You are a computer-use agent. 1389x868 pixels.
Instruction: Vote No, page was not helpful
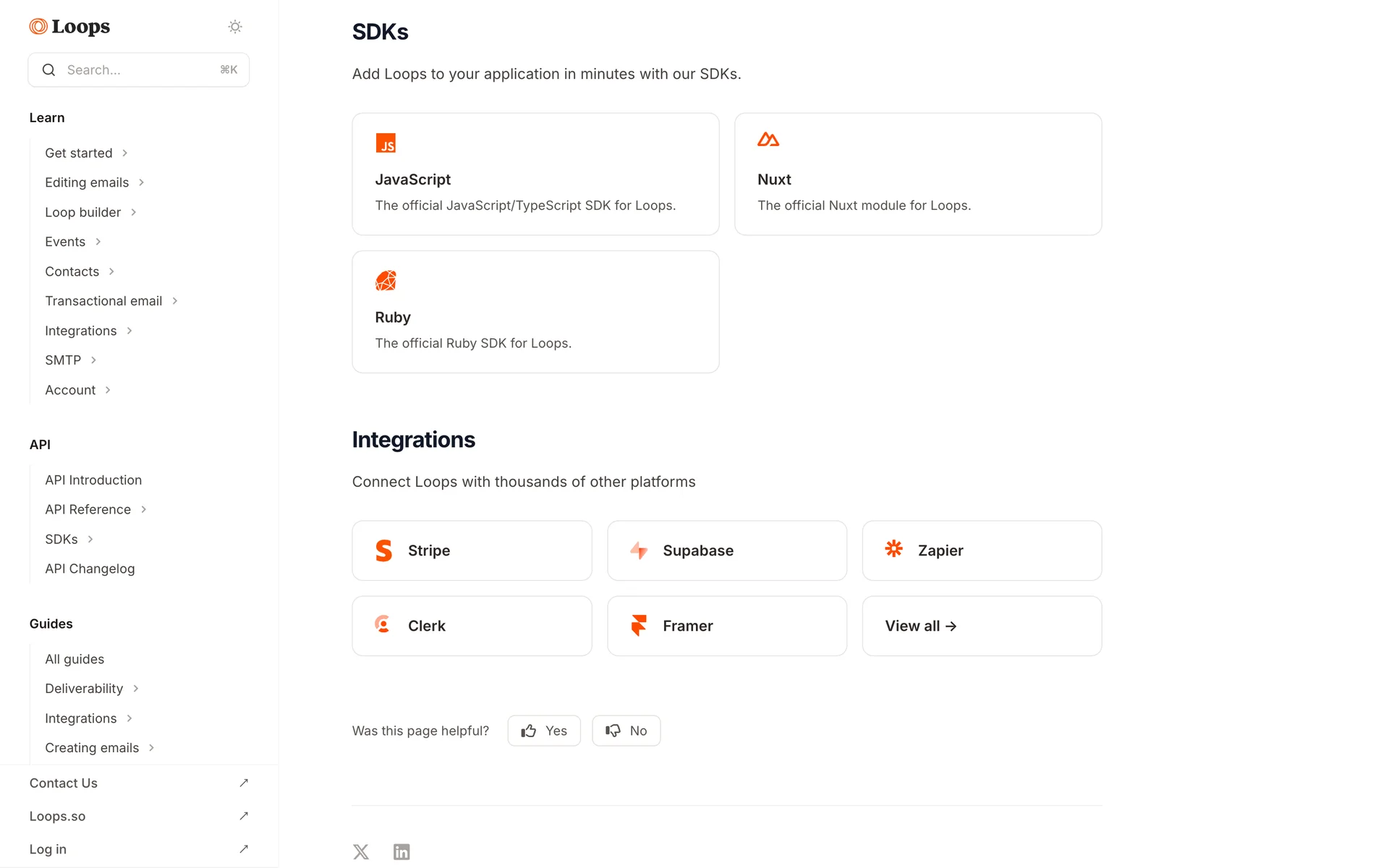tap(626, 731)
